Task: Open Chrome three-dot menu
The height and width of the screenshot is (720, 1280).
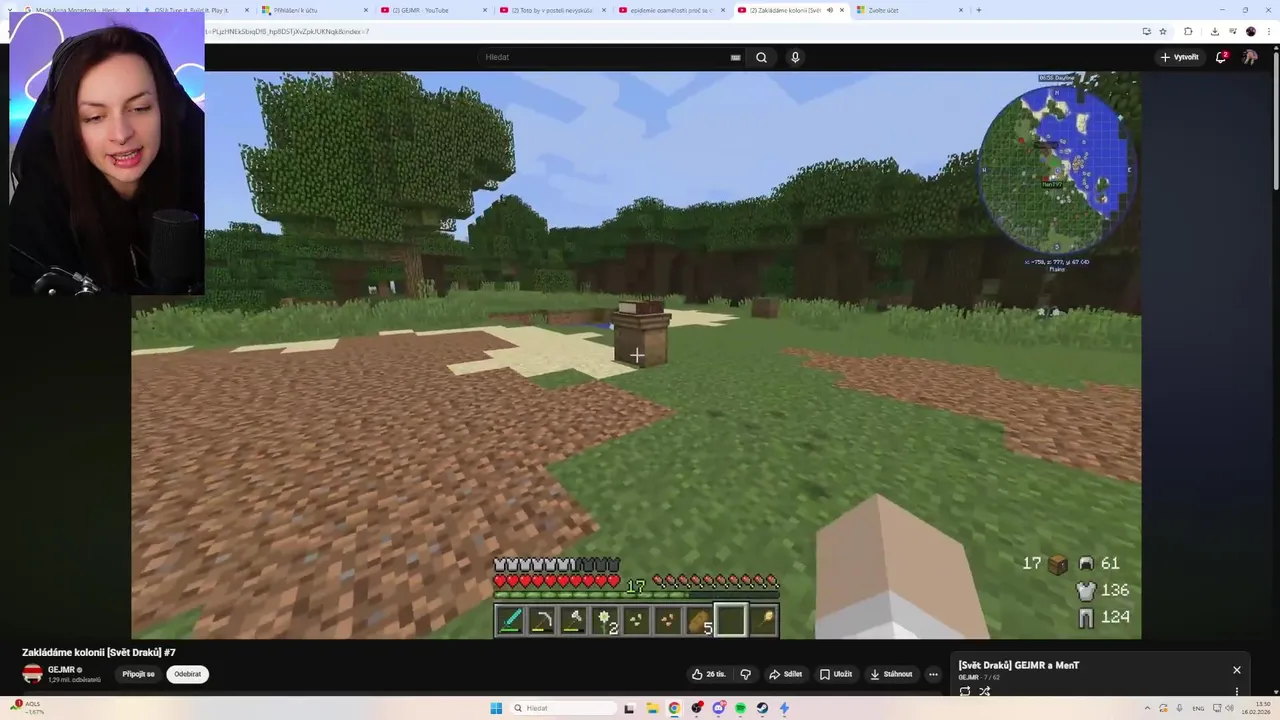Action: (1267, 31)
